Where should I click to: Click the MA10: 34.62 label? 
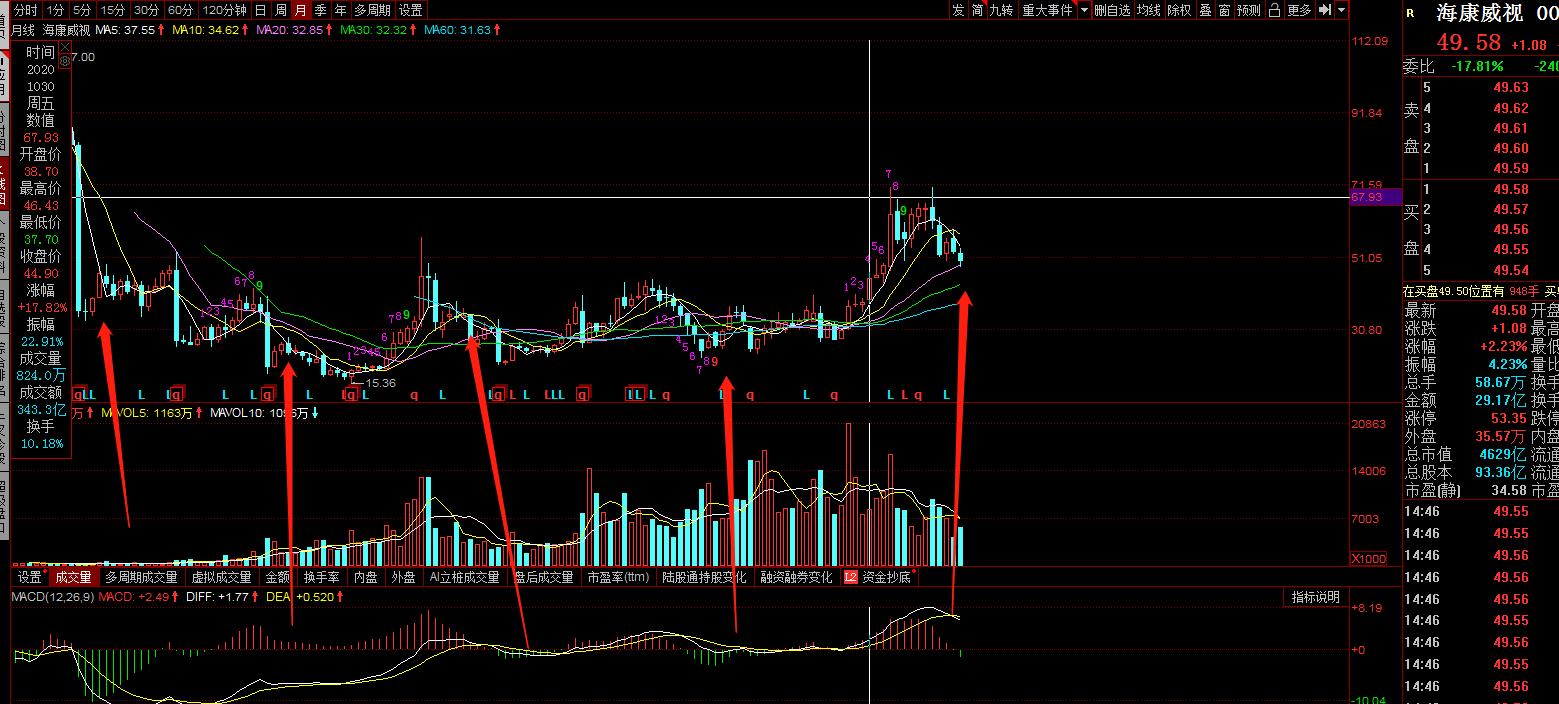click(205, 30)
